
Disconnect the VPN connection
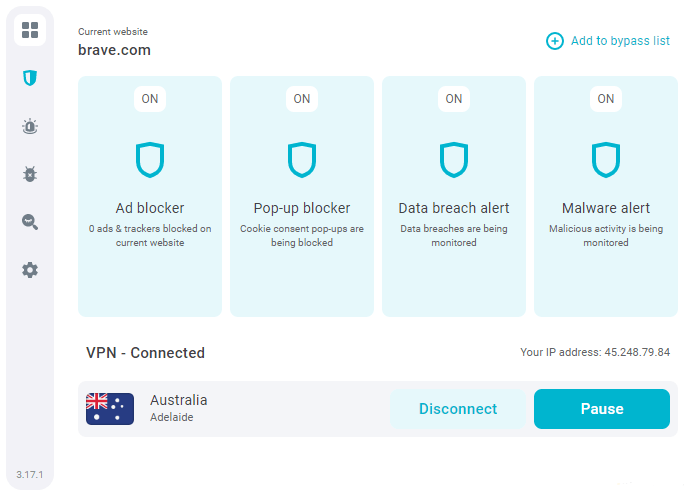click(458, 409)
